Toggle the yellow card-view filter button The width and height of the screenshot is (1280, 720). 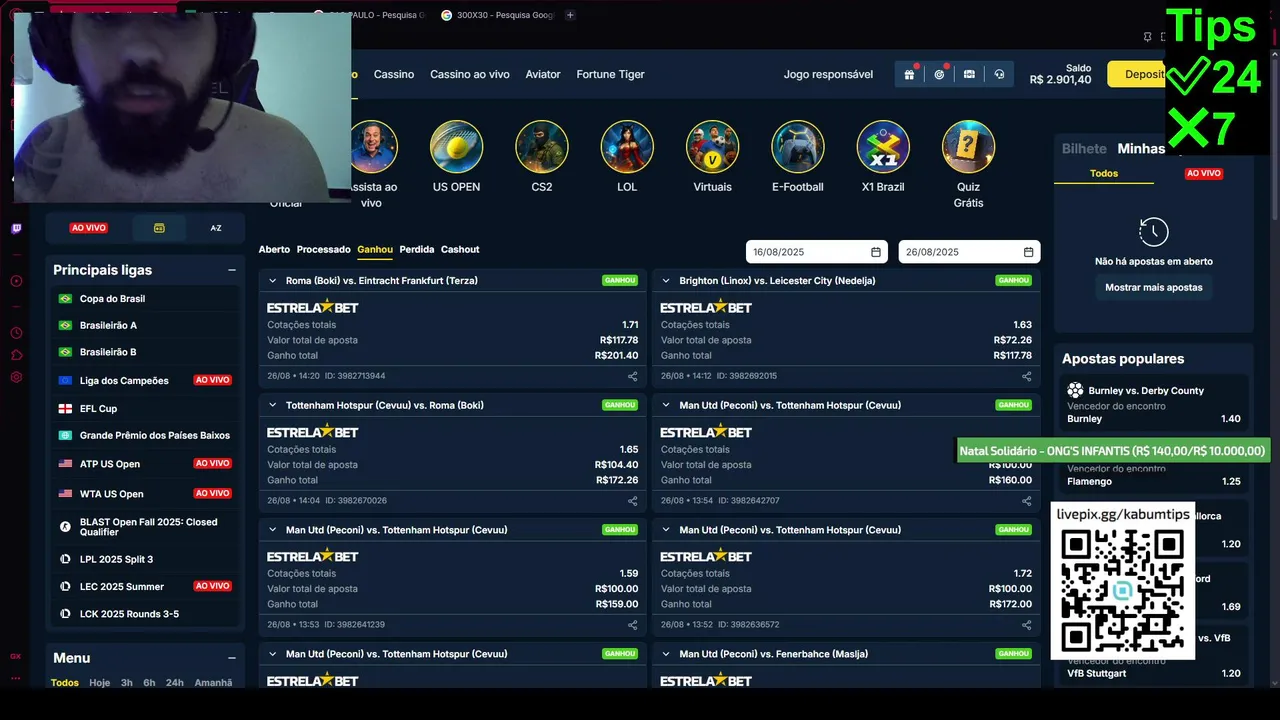[x=158, y=228]
